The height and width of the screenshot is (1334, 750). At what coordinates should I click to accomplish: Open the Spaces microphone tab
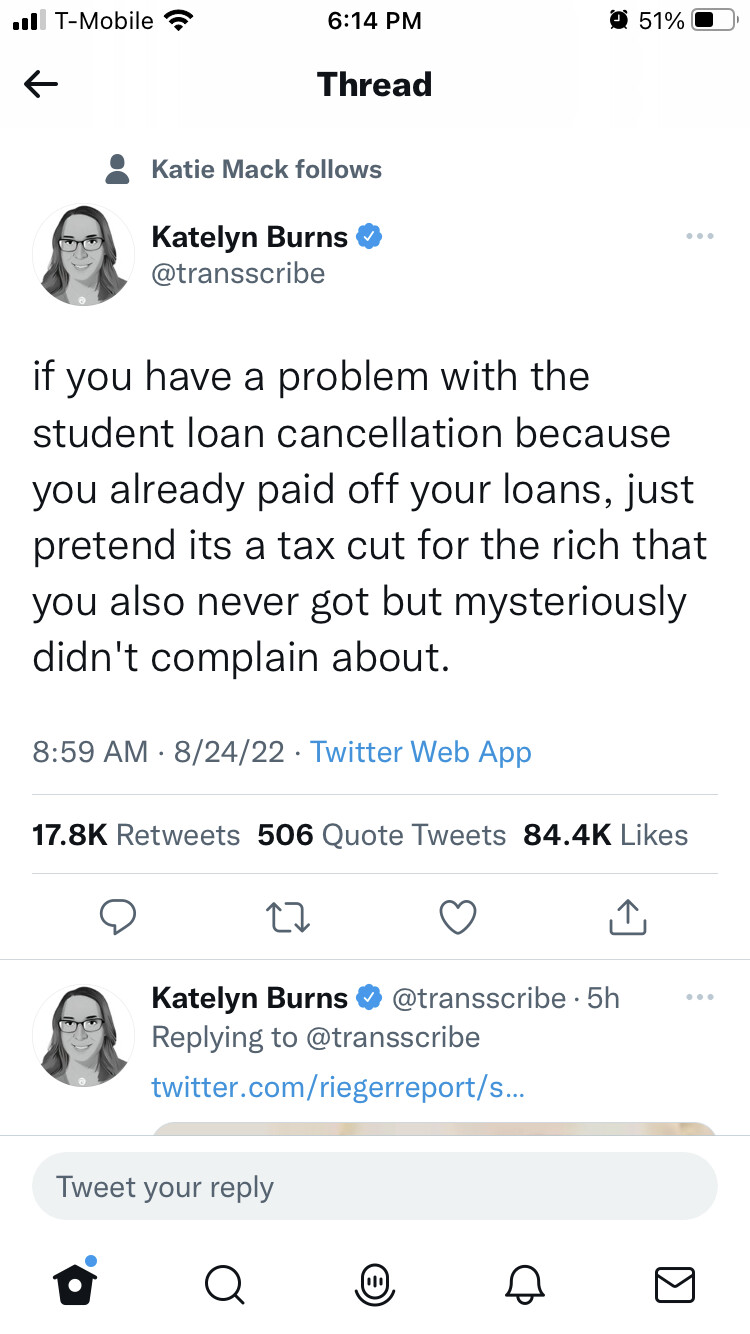[x=375, y=1283]
